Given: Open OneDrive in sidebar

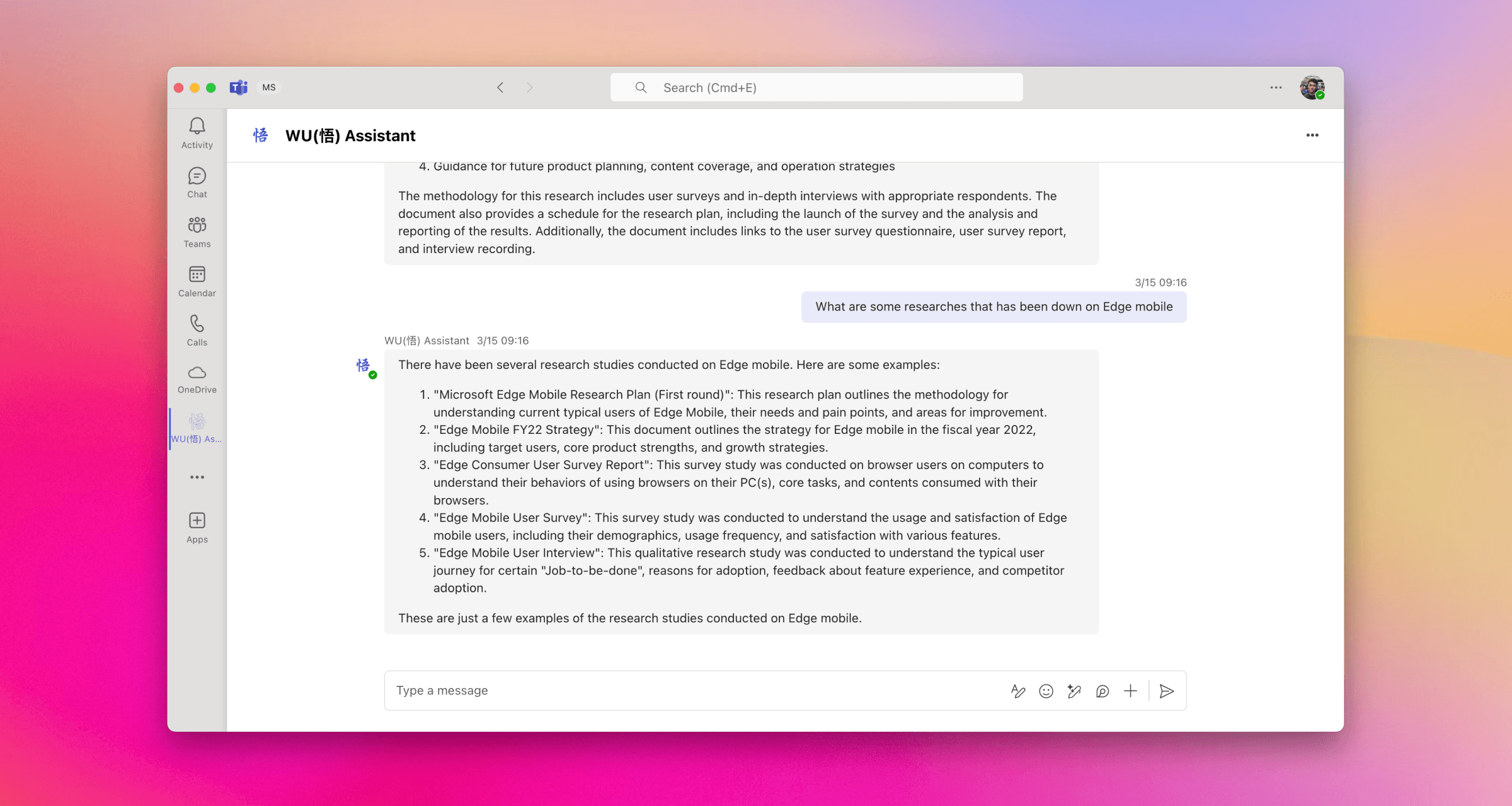Looking at the screenshot, I should pos(197,380).
